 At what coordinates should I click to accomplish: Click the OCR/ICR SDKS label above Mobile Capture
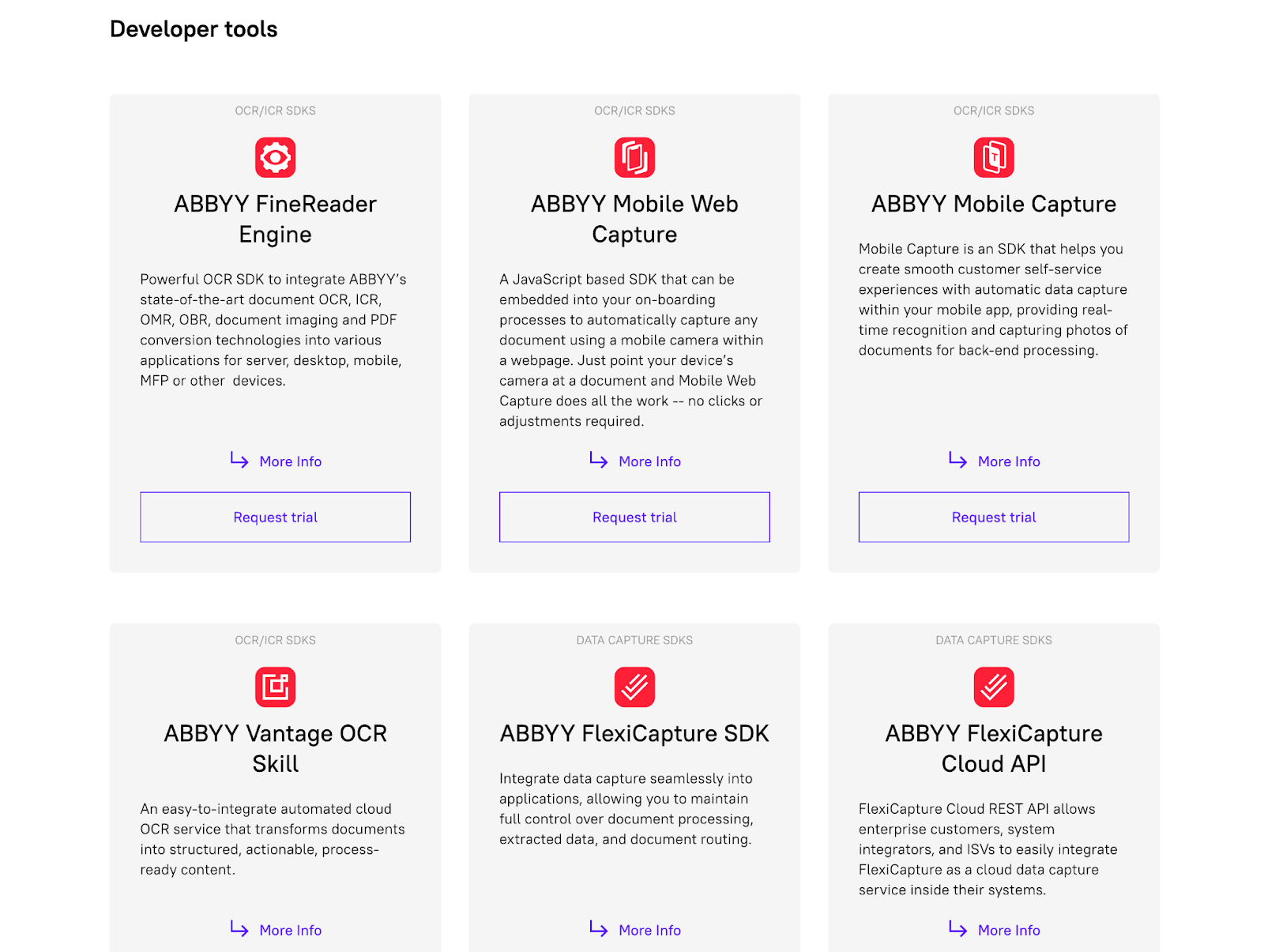click(994, 111)
